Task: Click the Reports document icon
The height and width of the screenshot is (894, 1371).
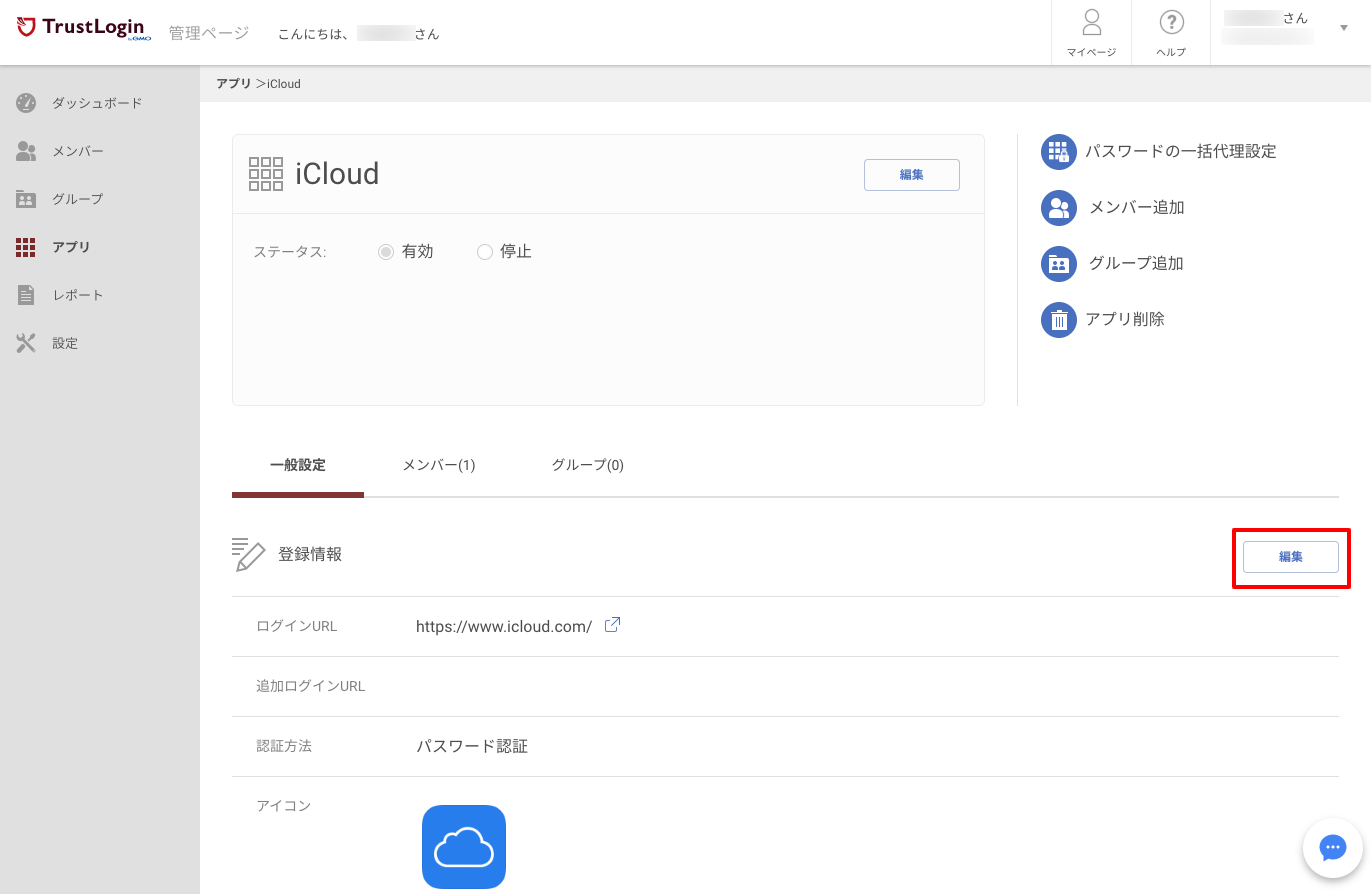Action: click(26, 295)
